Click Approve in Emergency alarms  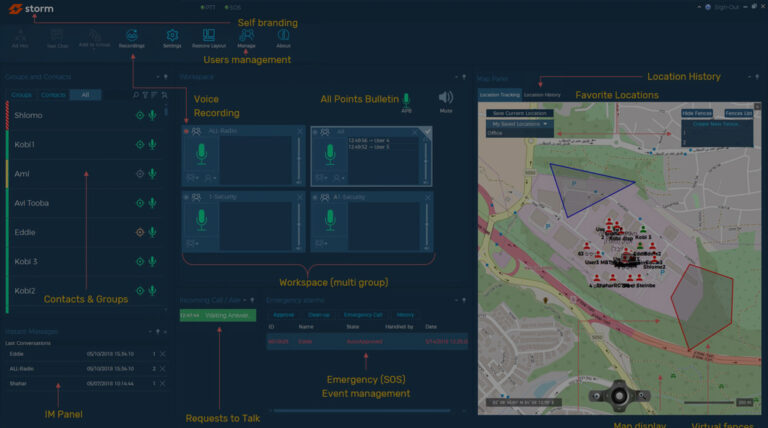284,315
